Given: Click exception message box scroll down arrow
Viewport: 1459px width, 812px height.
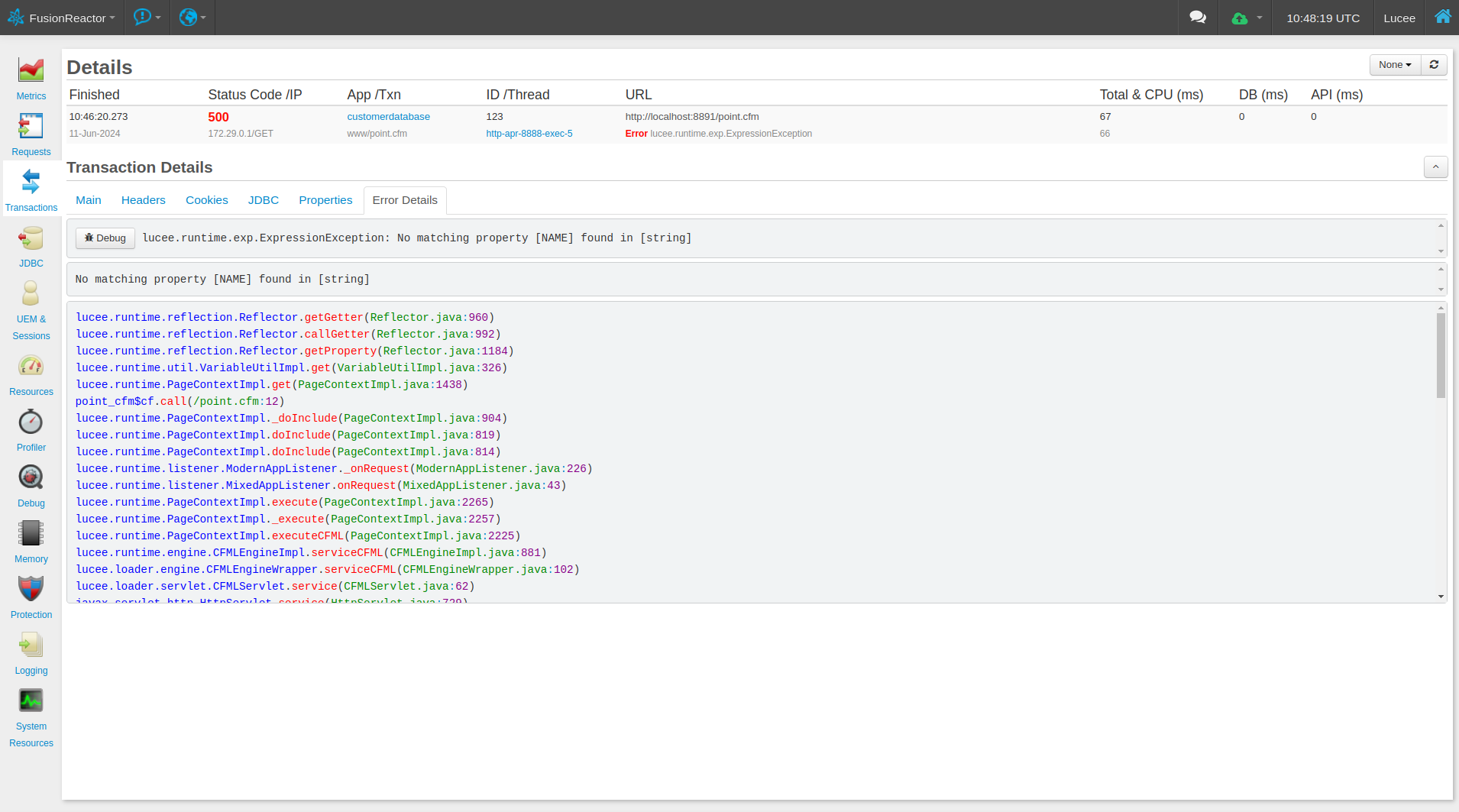Looking at the screenshot, I should (1441, 251).
